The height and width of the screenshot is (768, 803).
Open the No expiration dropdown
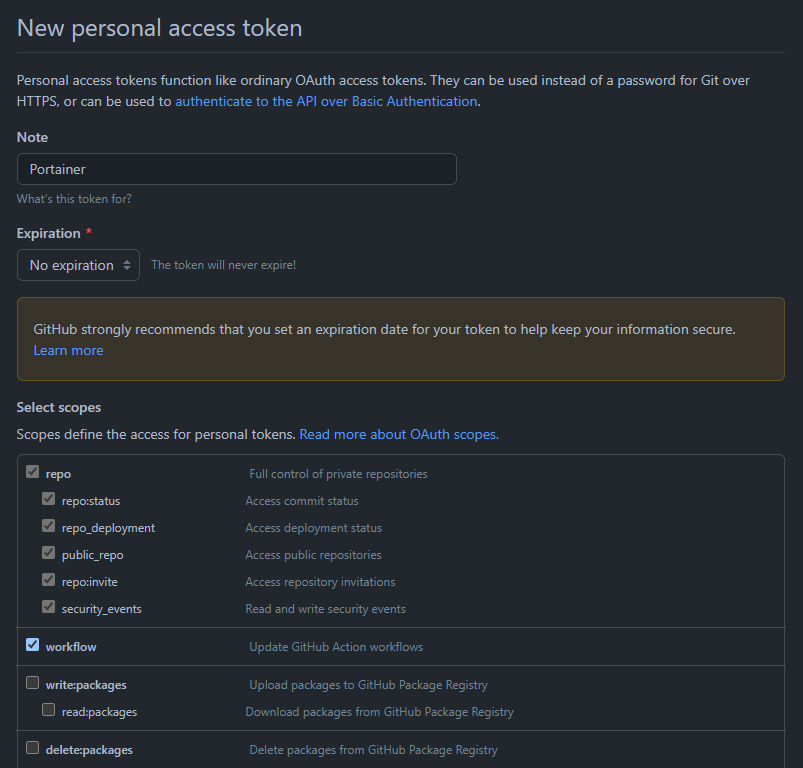(x=79, y=265)
